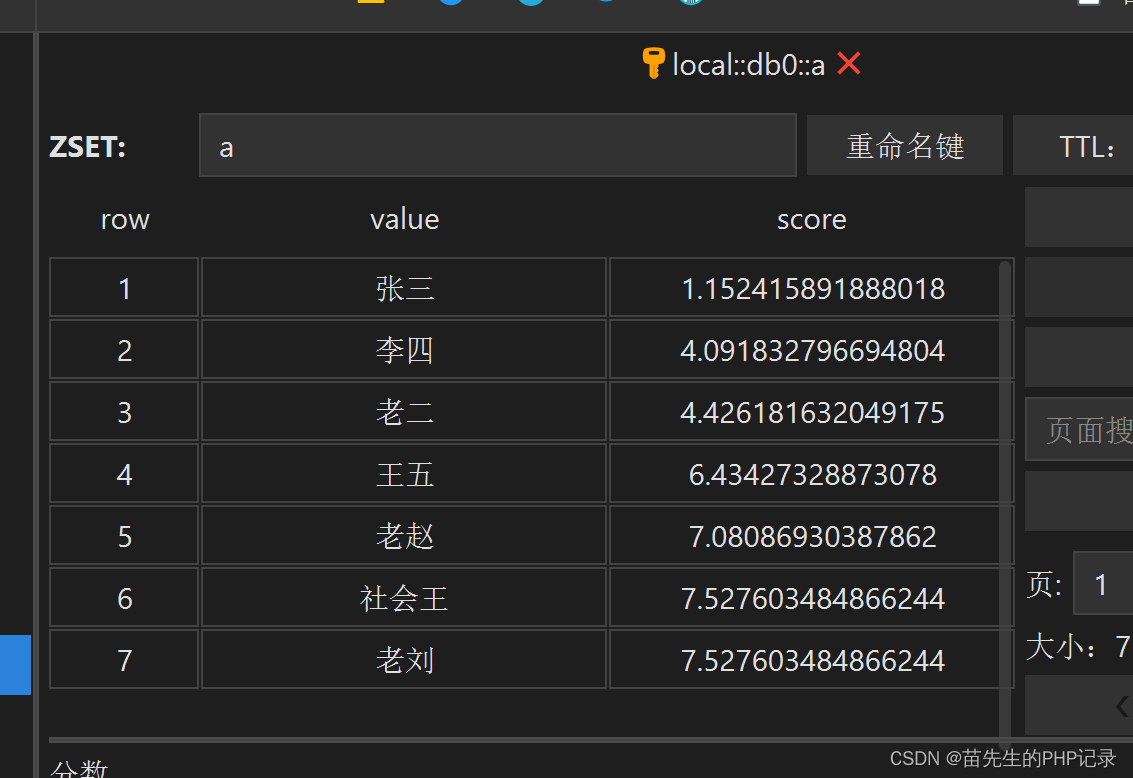Open the first blue circle taskbar icon
The height and width of the screenshot is (778, 1133).
[450, 3]
